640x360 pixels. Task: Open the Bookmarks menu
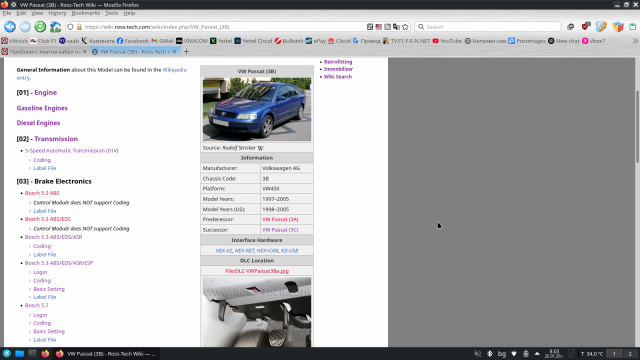[x=85, y=13]
